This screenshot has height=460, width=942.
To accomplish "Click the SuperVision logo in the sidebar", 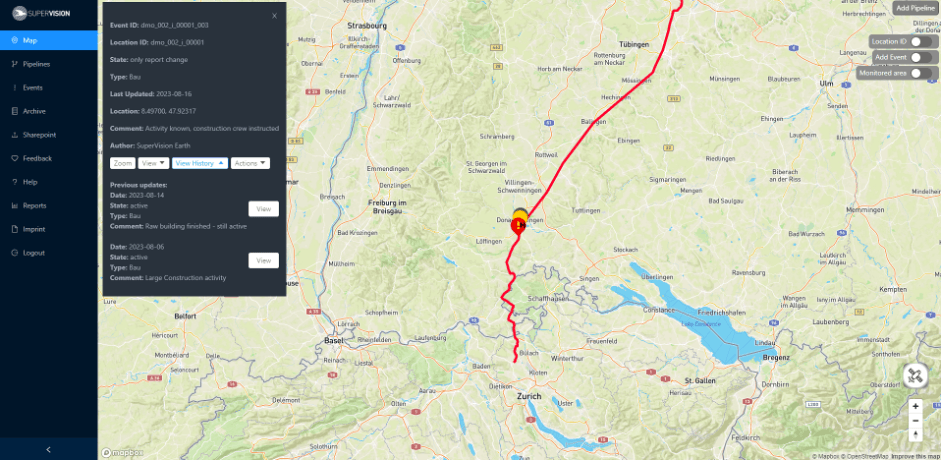I will click(x=41, y=11).
